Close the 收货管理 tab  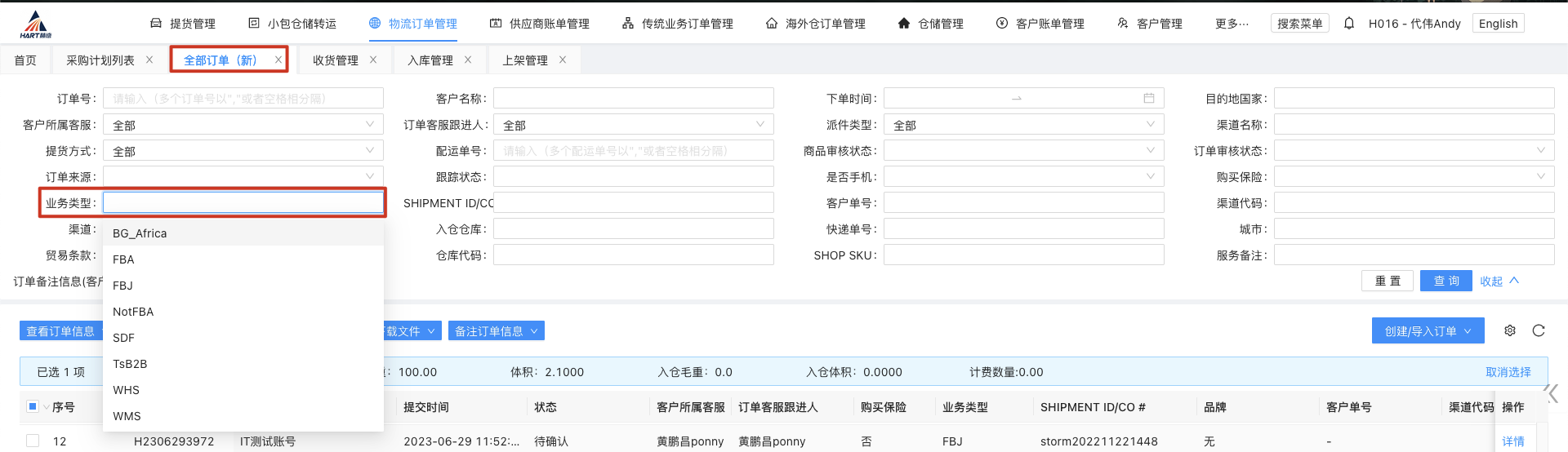[x=373, y=60]
